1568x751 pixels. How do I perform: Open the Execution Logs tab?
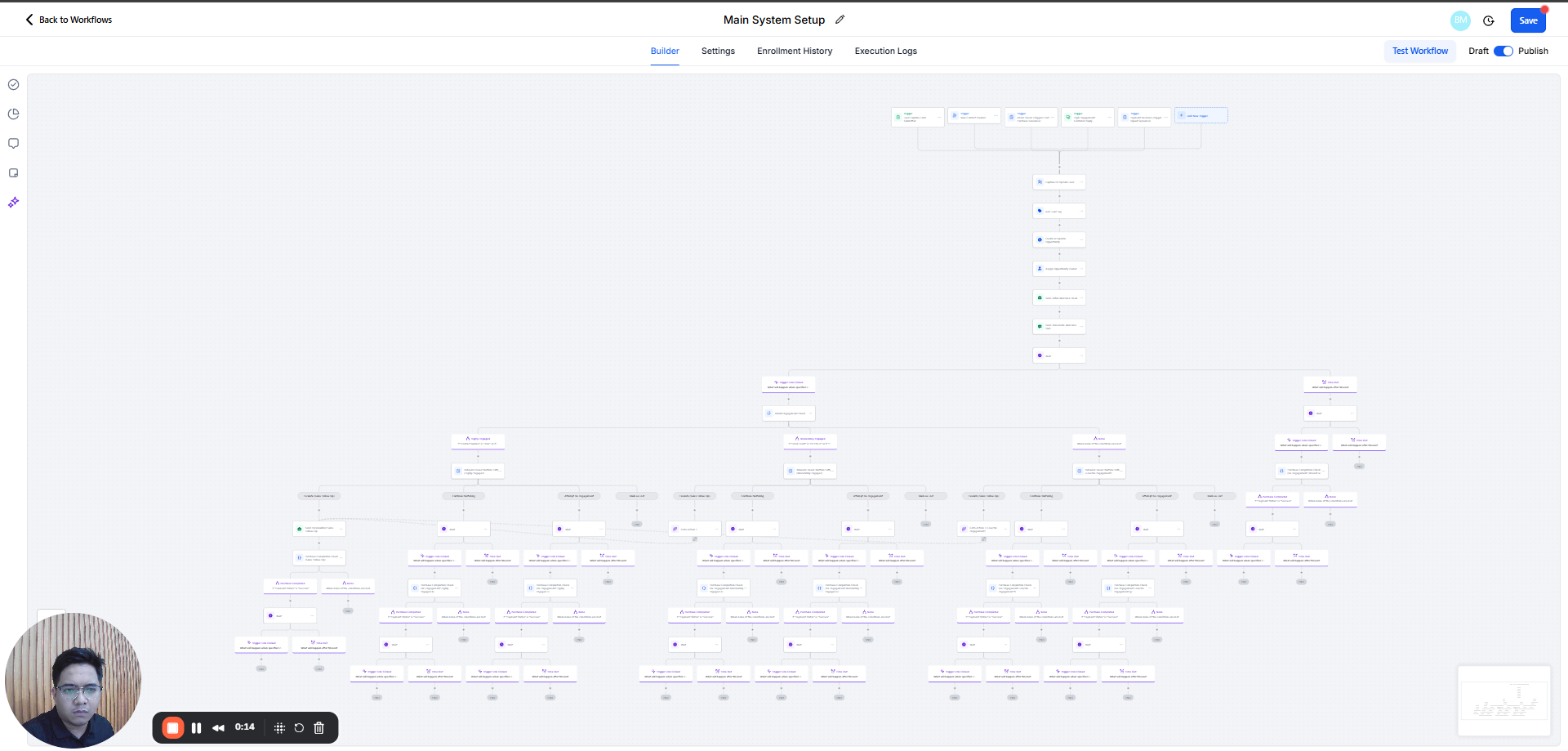click(x=885, y=51)
